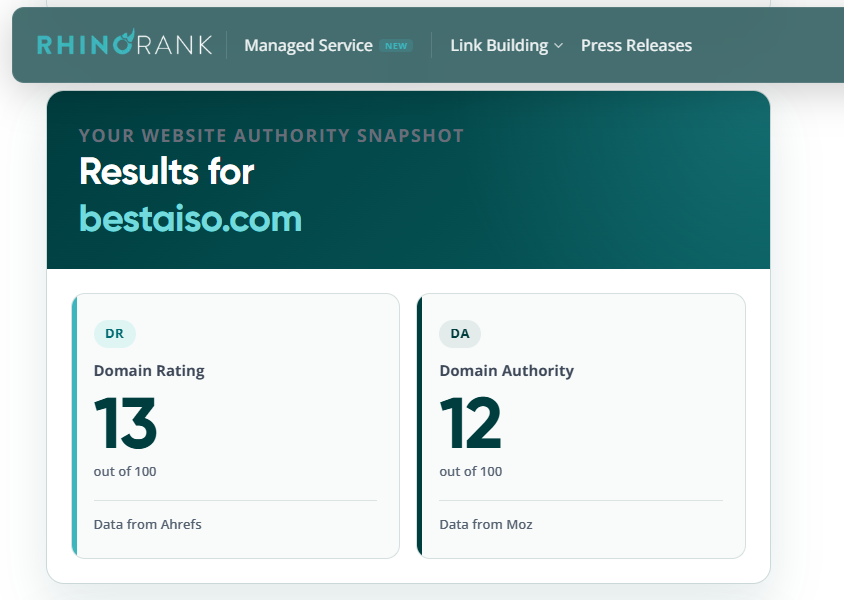The width and height of the screenshot is (844, 600).
Task: Open the Managed Service menu item
Action: tap(308, 46)
